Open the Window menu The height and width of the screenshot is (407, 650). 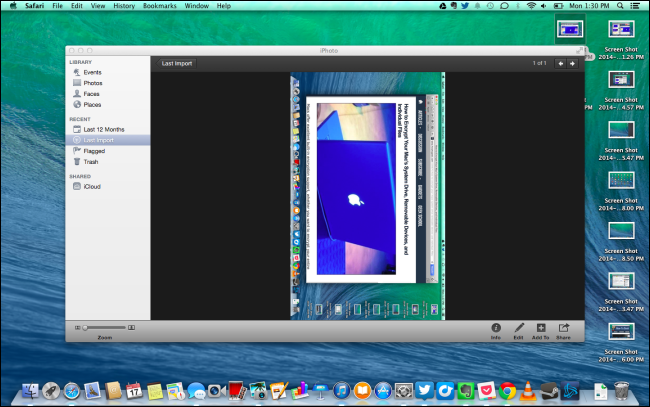click(x=196, y=6)
